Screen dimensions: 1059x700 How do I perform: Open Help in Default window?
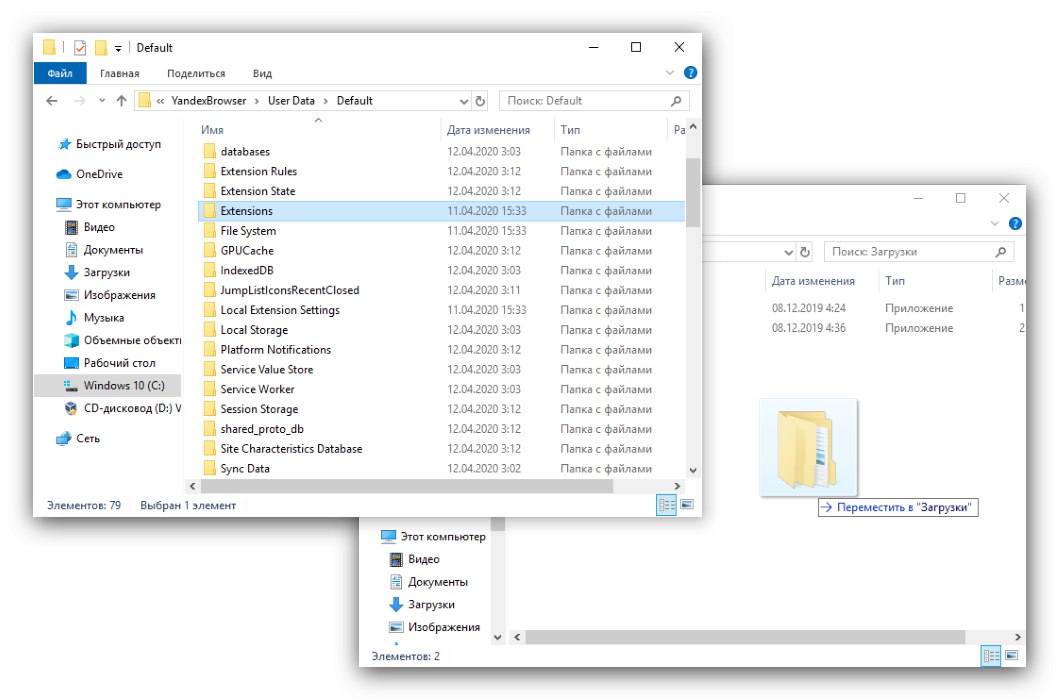690,72
